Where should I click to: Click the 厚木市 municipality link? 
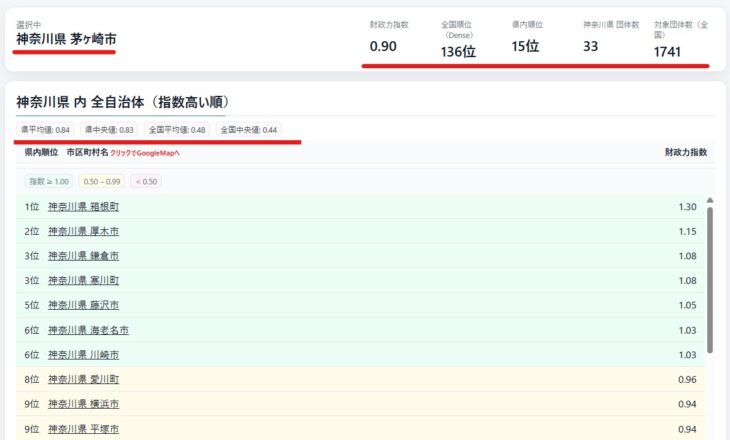pos(83,231)
